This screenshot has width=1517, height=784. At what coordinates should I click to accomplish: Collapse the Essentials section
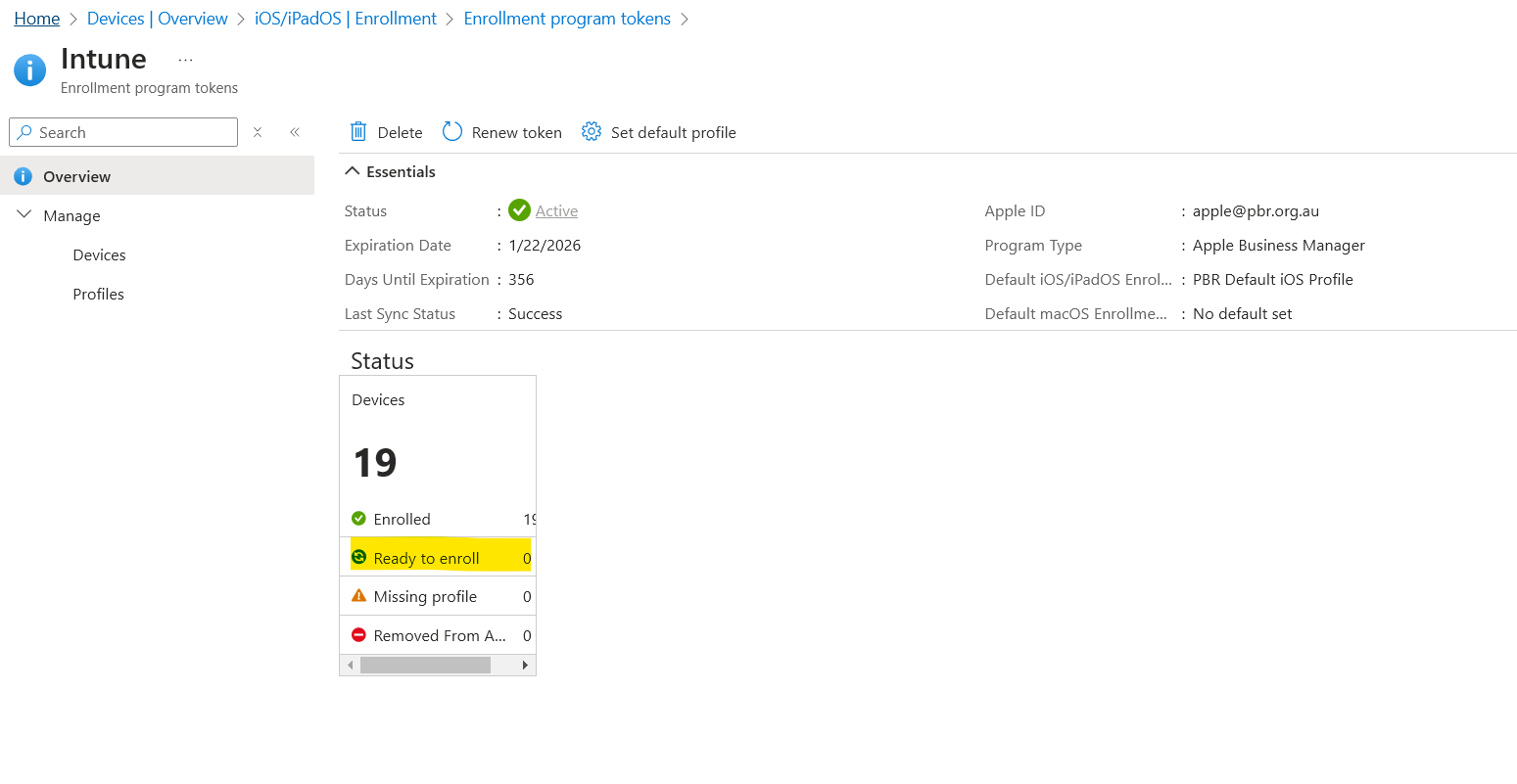coord(353,171)
